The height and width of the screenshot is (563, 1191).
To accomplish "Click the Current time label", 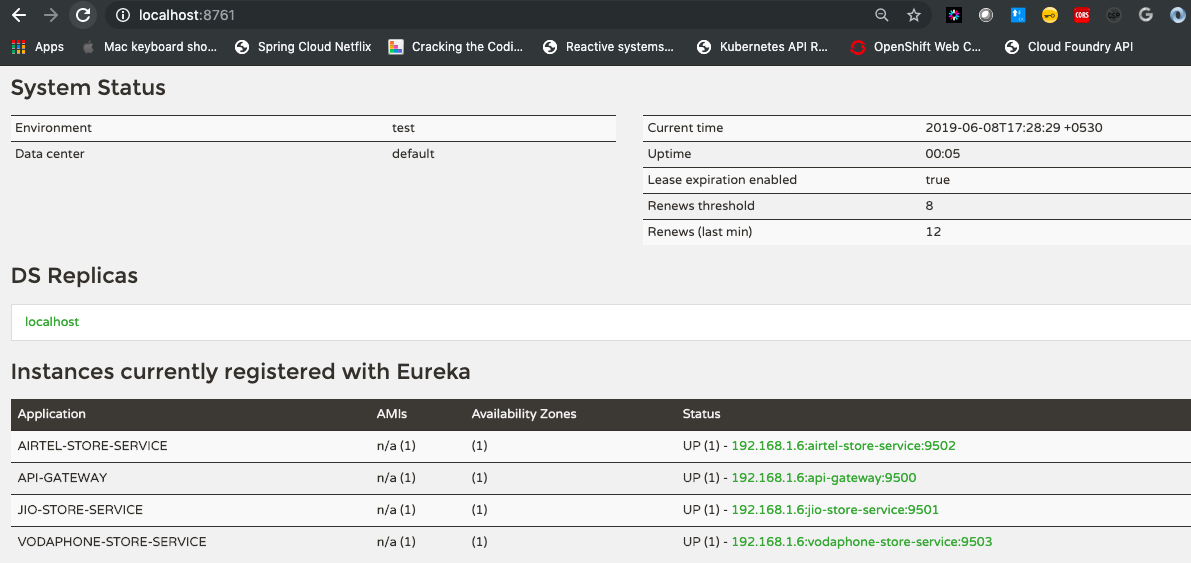I will click(x=685, y=128).
